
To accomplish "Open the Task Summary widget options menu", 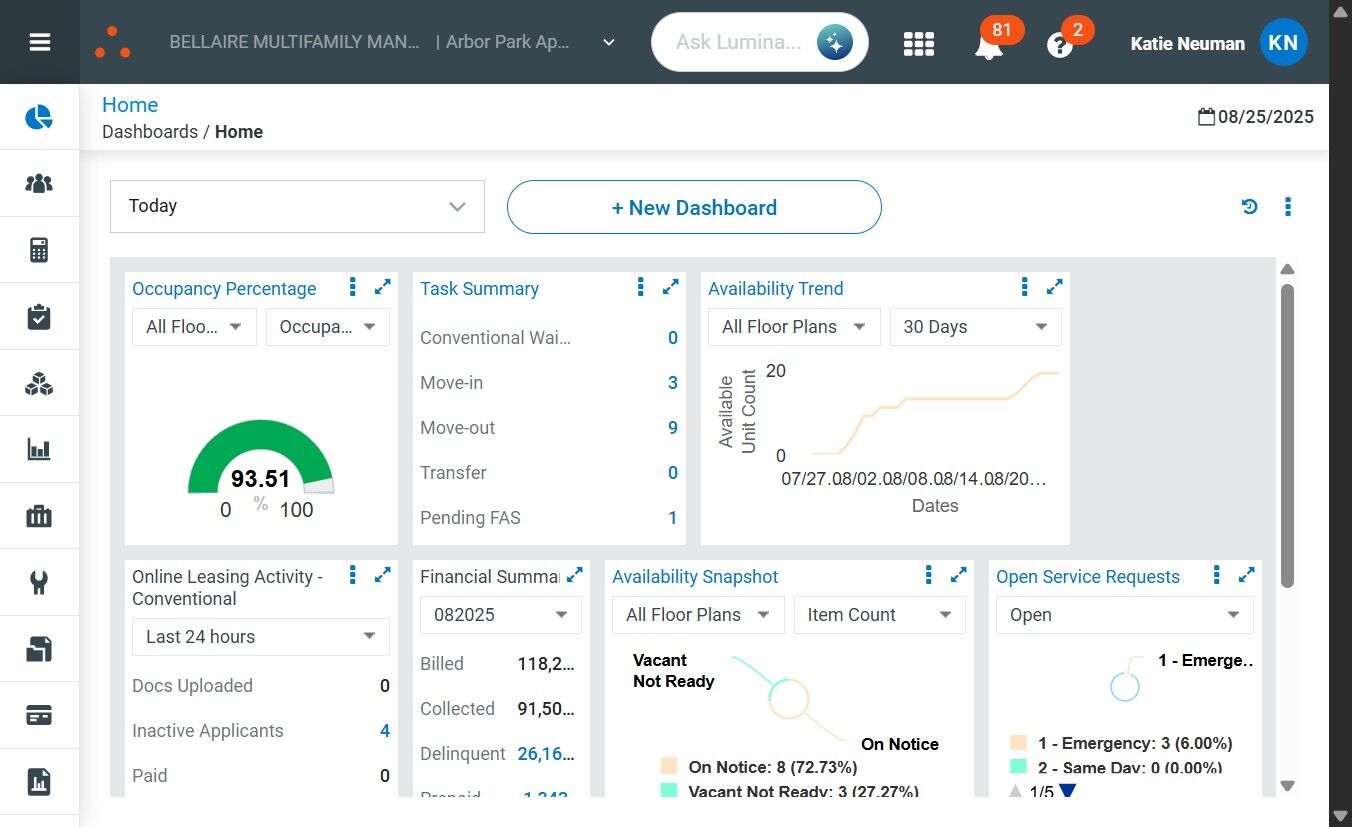I will click(x=640, y=288).
